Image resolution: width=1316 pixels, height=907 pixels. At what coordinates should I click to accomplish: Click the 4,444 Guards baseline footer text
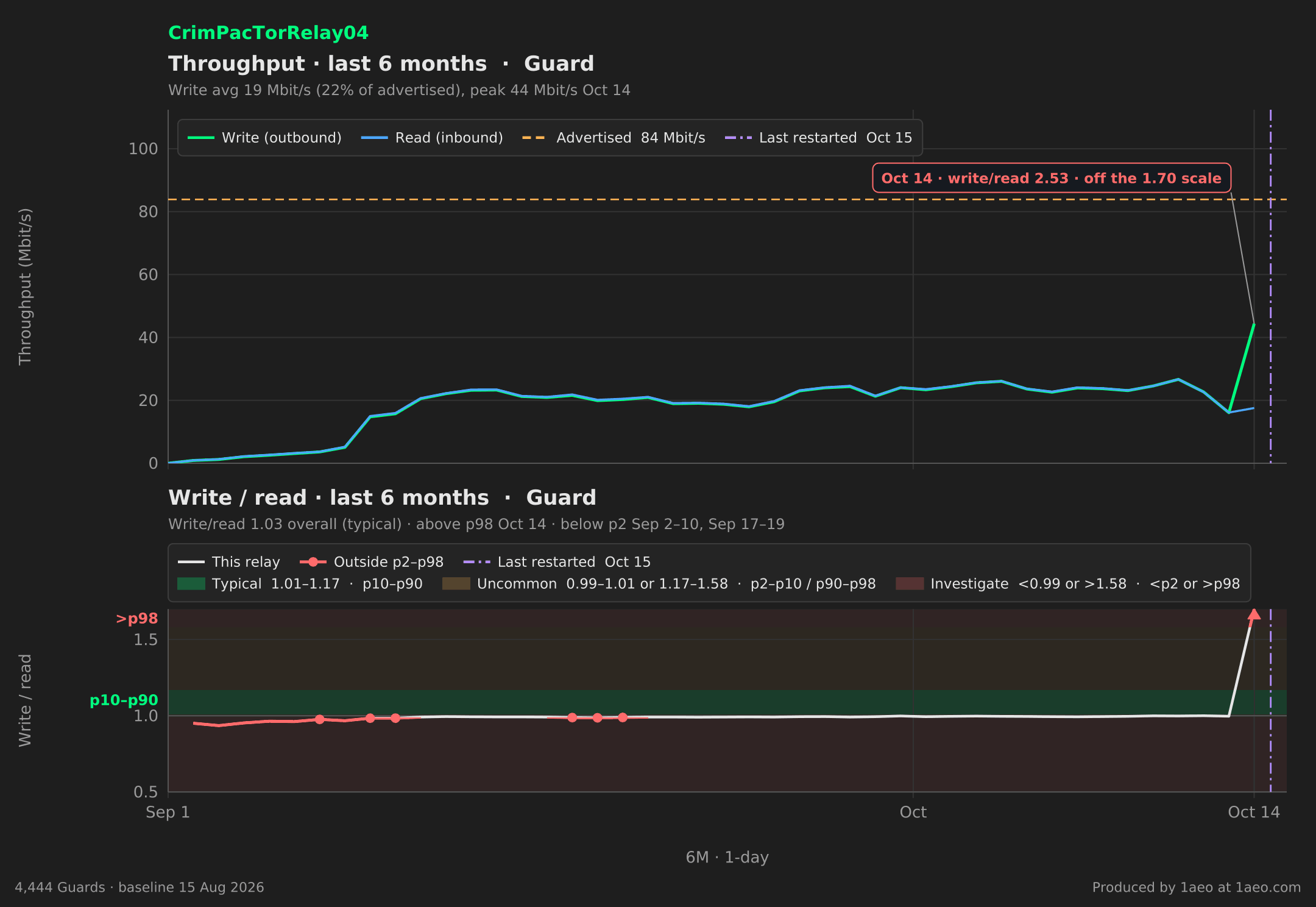click(140, 887)
